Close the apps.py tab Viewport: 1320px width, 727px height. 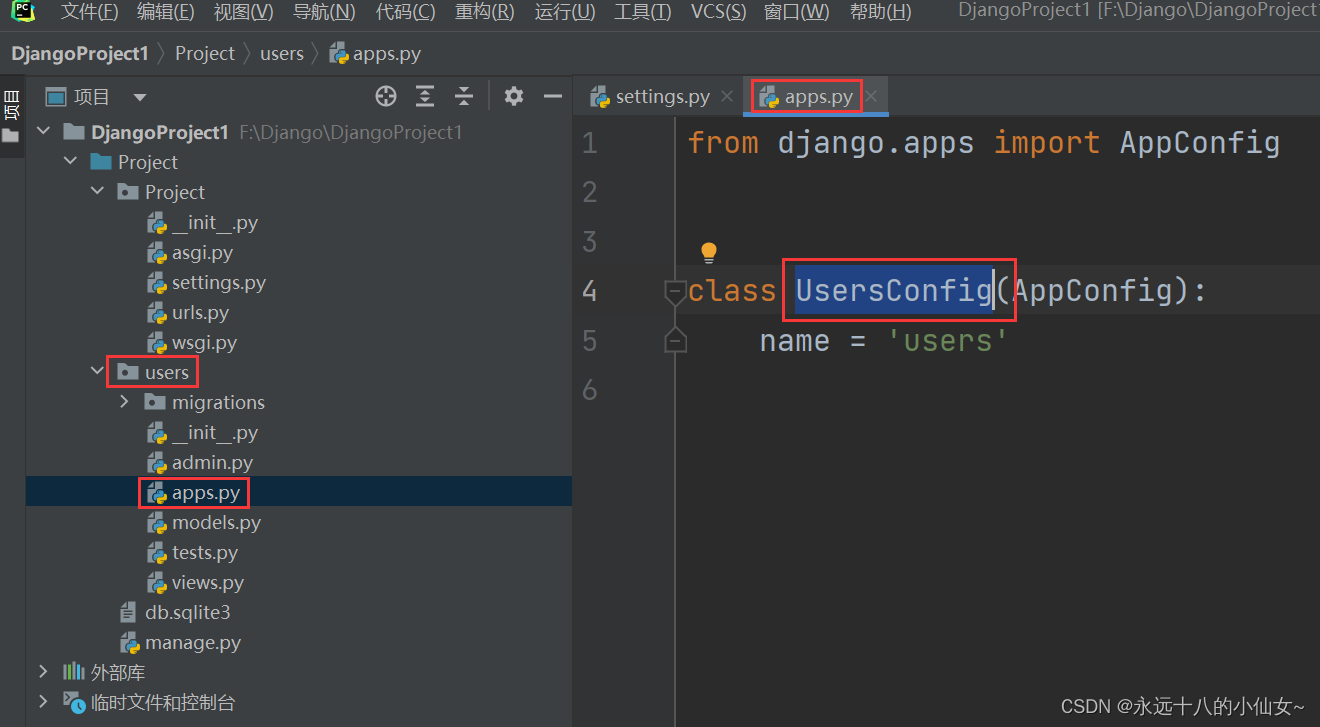point(872,97)
